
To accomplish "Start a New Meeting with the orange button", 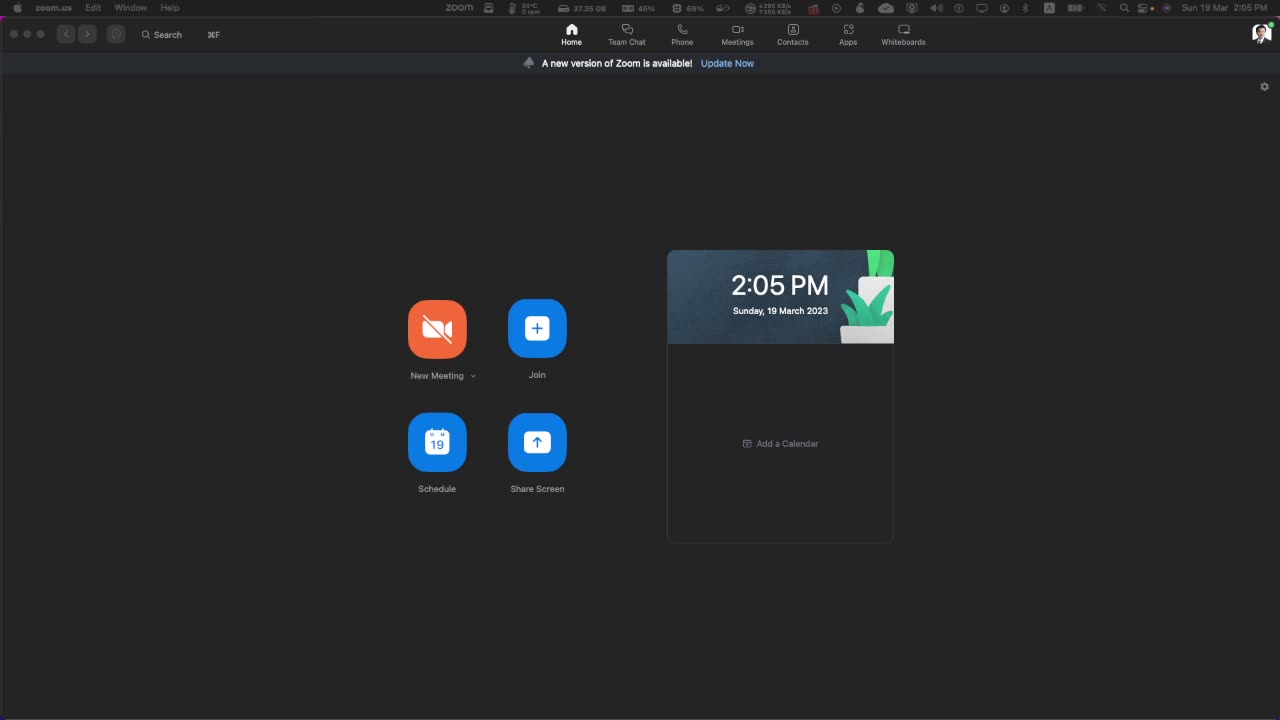I will point(437,329).
